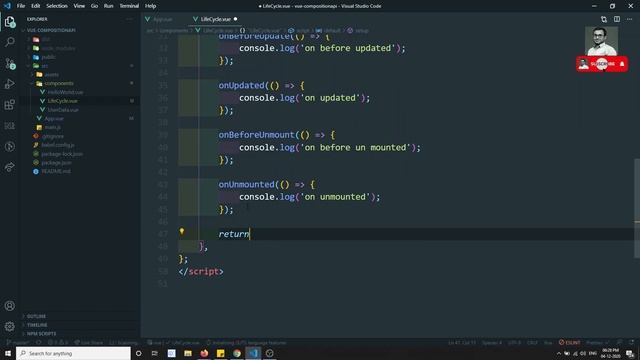This screenshot has height=360, width=640.
Task: Expand the assets folder
Action: pos(51,75)
